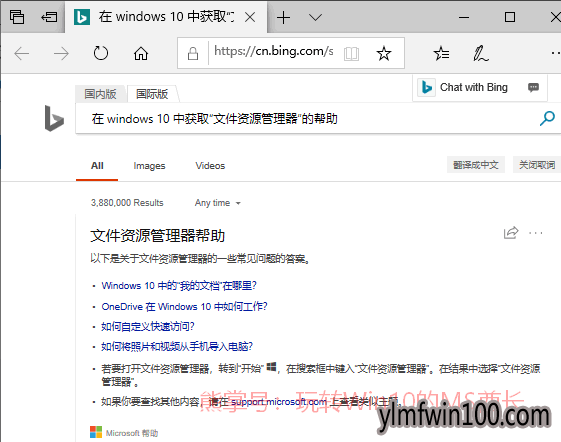Set these tabs aside icon
This screenshot has height=442, width=561.
point(49,17)
